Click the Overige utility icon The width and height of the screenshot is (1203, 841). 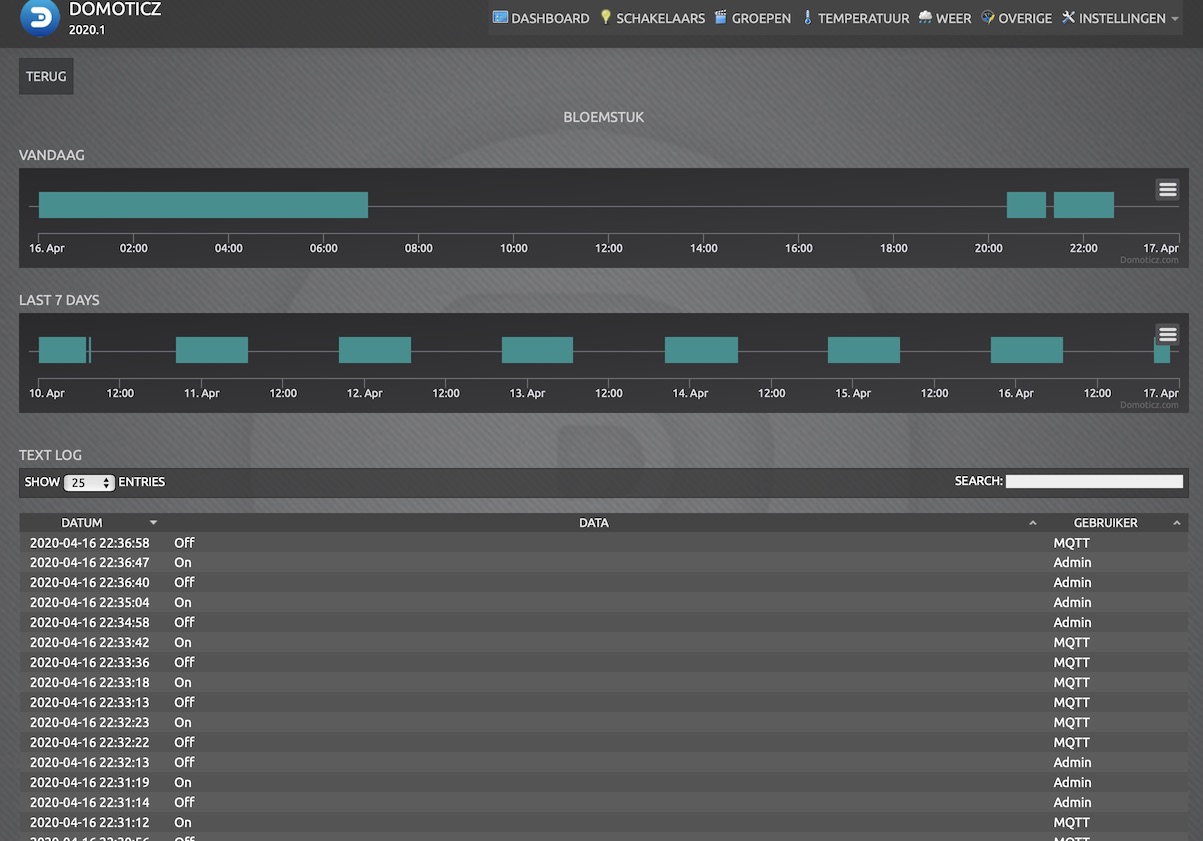988,17
